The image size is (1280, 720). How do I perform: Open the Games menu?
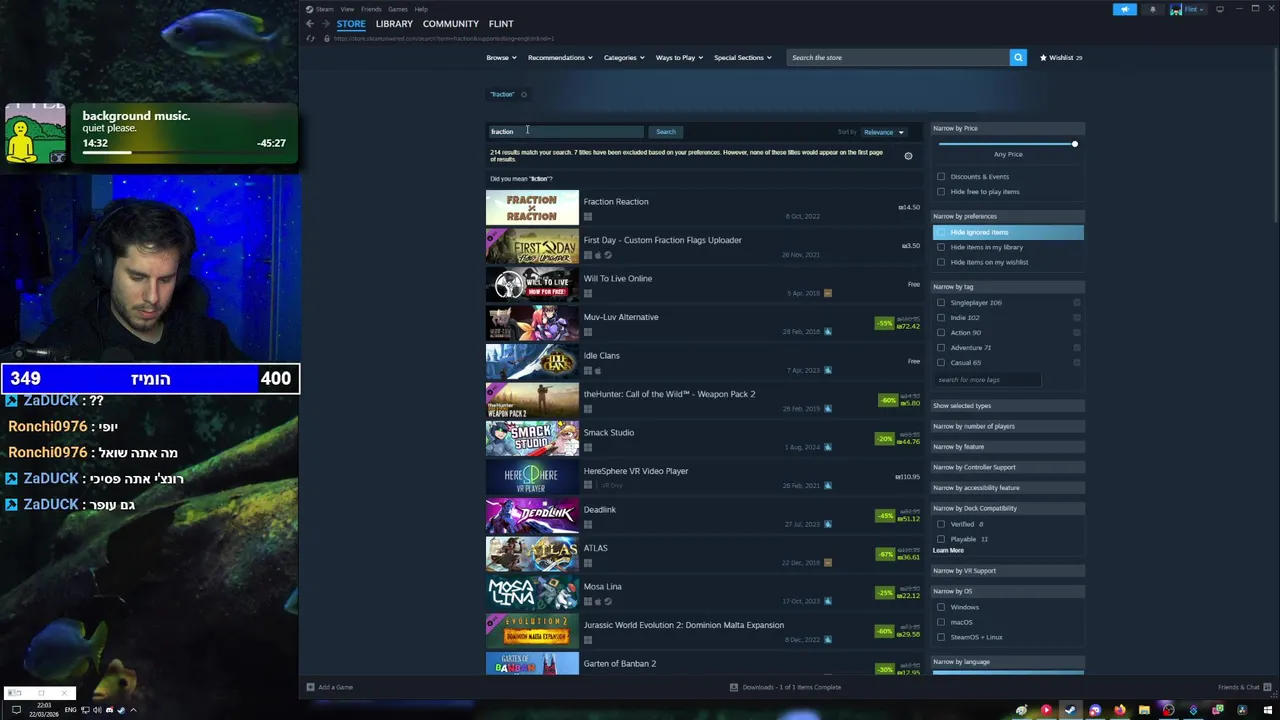tap(397, 9)
